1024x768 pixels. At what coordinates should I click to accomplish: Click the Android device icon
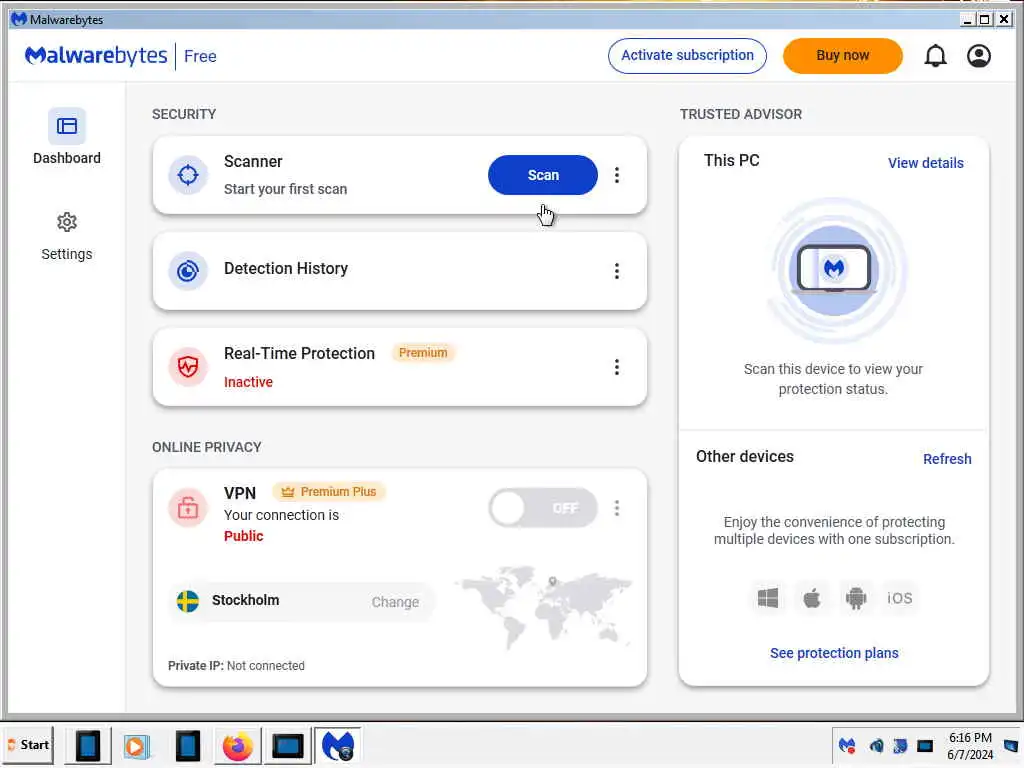(x=856, y=598)
